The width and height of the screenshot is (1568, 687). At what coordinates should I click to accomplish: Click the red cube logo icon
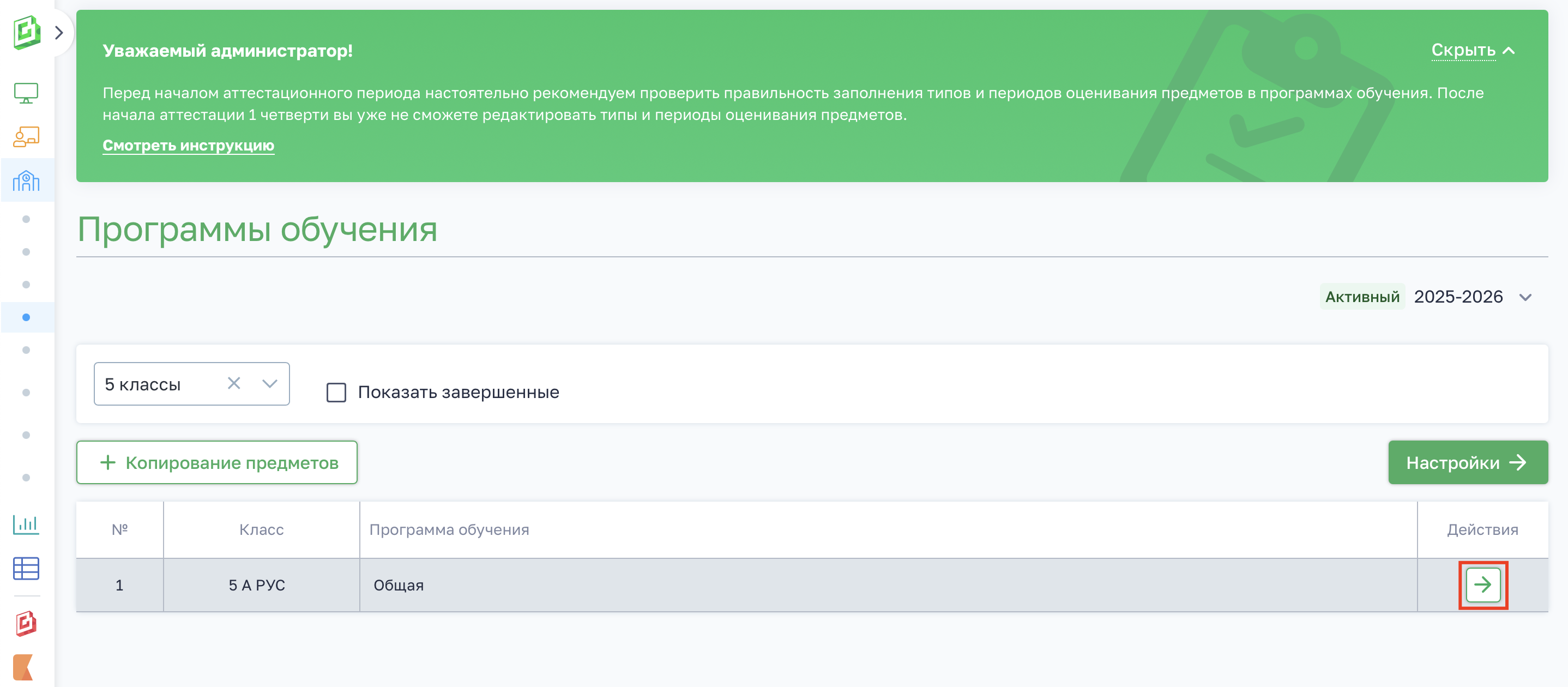click(x=26, y=624)
